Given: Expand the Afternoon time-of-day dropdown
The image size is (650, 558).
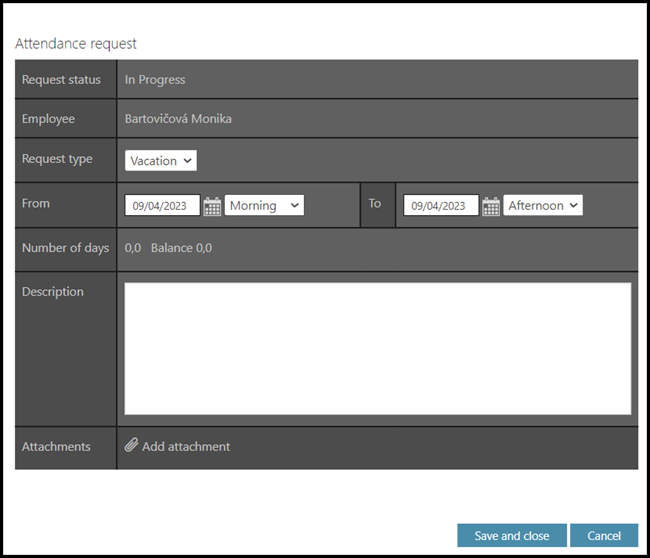Looking at the screenshot, I should coord(543,205).
